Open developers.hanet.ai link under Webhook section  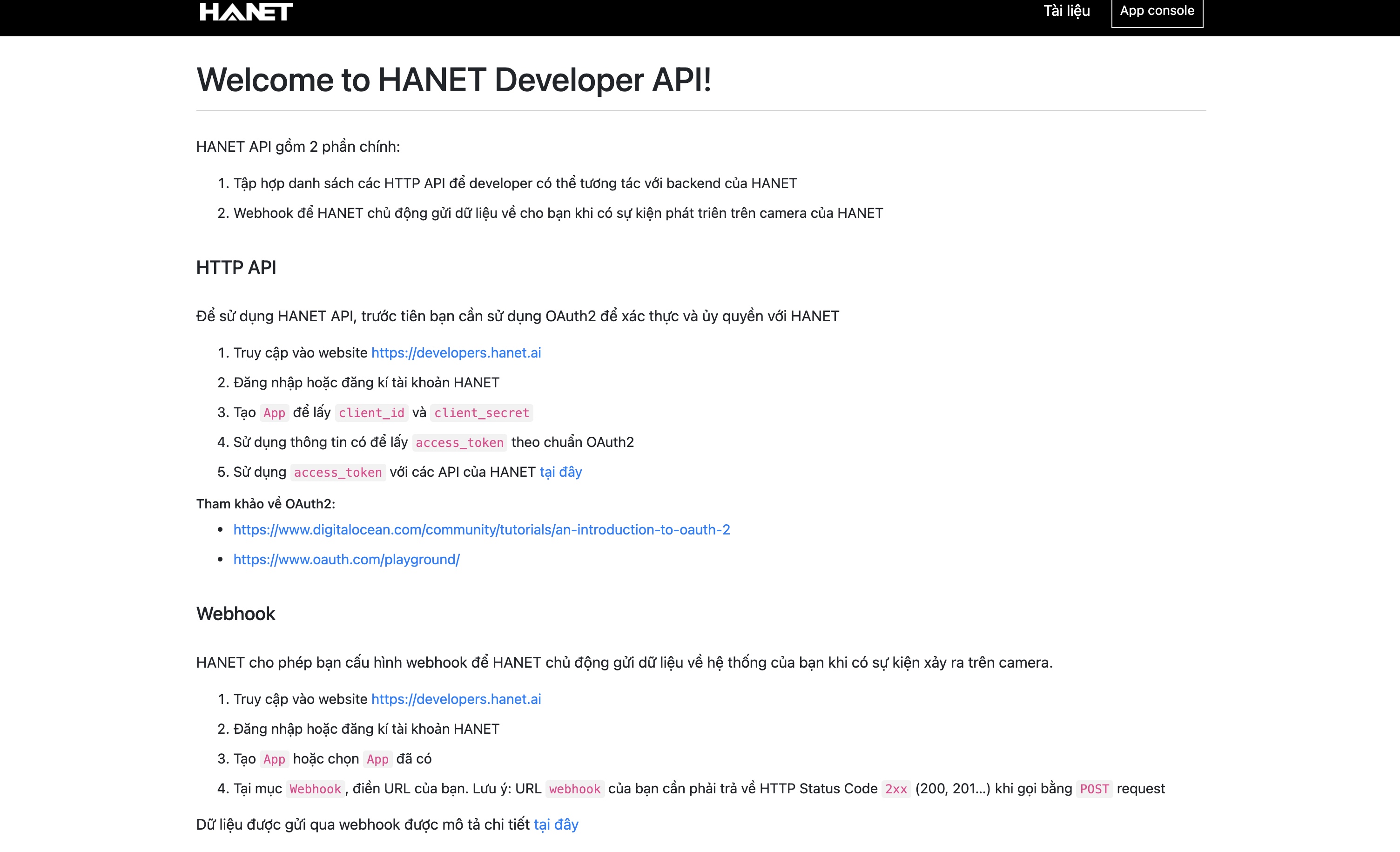[456, 698]
